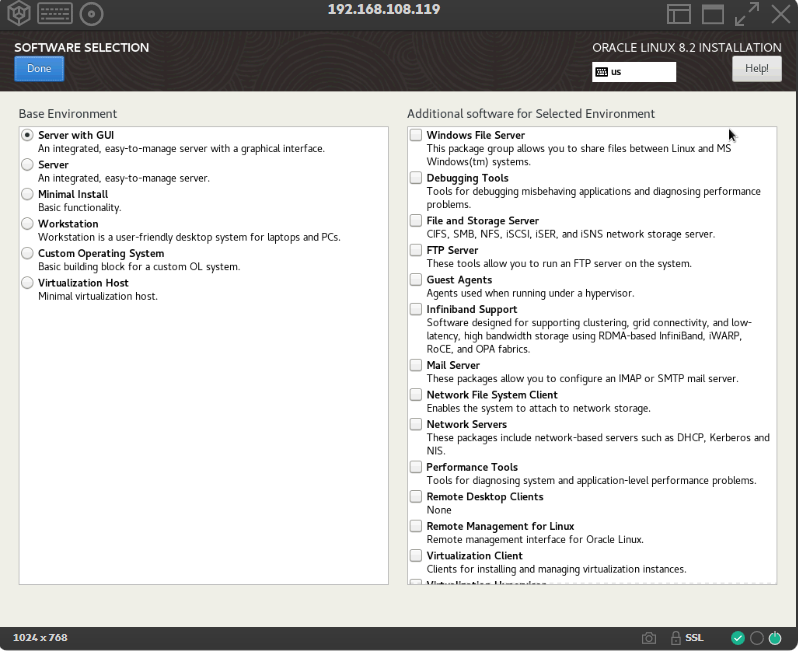The height and width of the screenshot is (652, 798).
Task: Click the blue Done button
Action: click(x=39, y=69)
